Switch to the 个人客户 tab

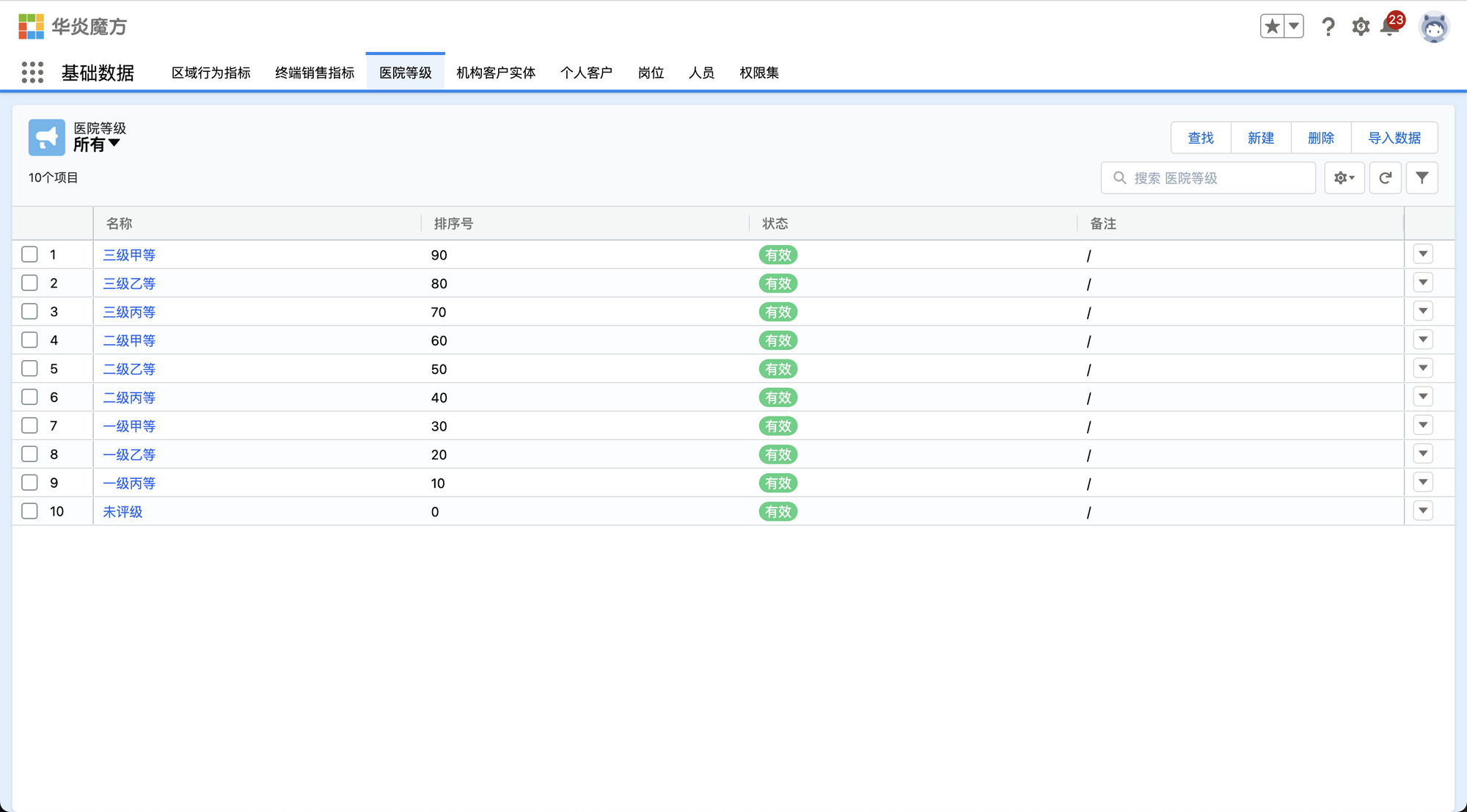[587, 73]
